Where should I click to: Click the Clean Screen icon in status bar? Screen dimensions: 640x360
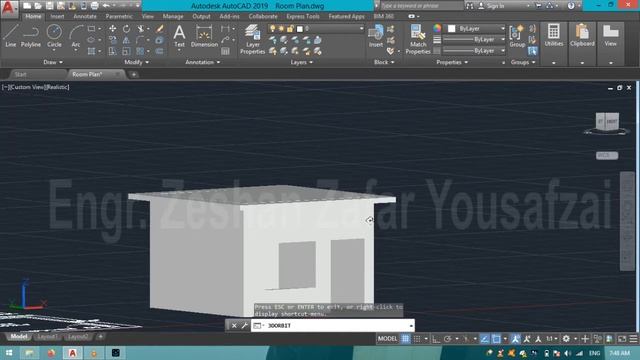click(x=622, y=339)
